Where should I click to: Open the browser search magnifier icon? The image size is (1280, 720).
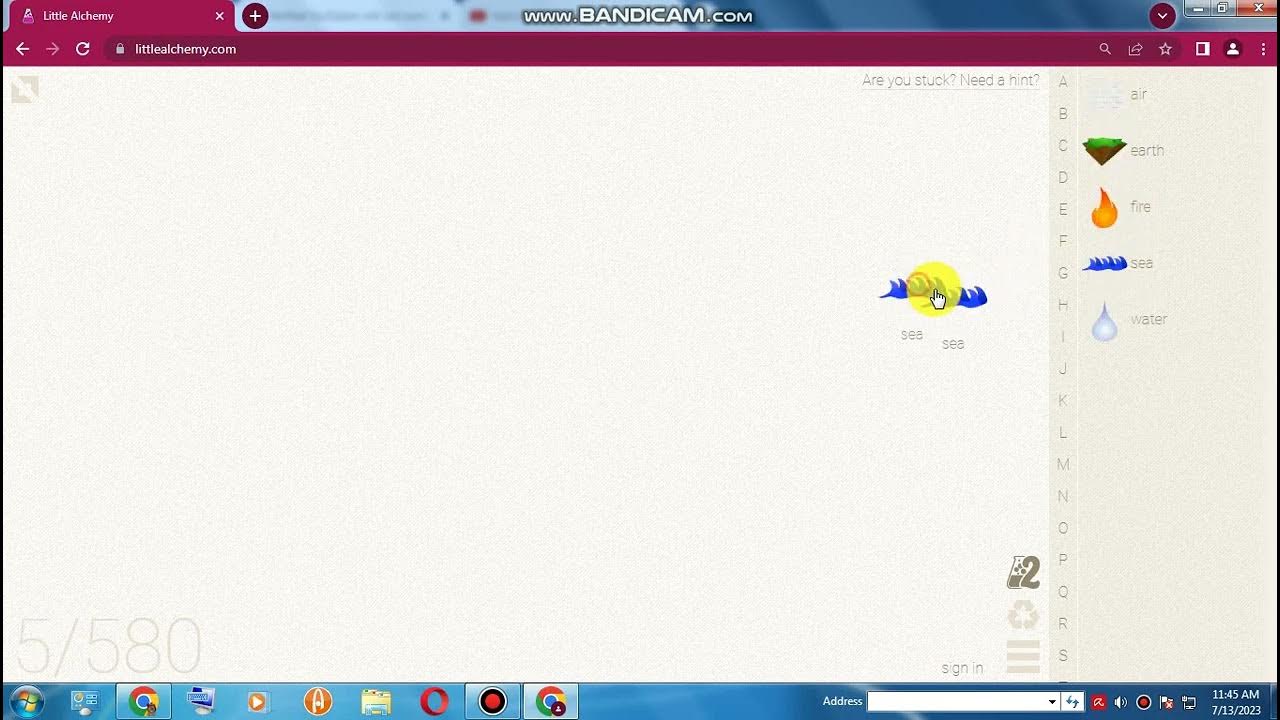[1105, 49]
